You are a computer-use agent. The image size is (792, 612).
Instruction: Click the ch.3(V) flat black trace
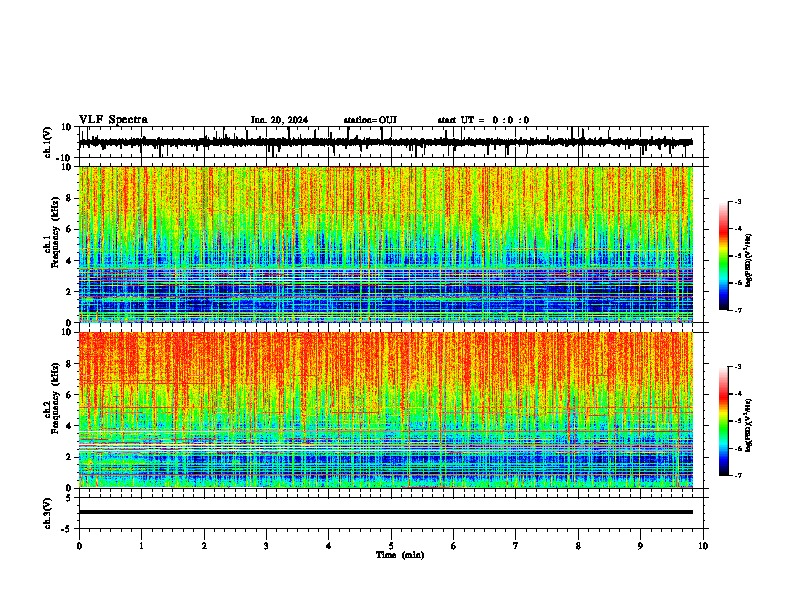point(386,512)
